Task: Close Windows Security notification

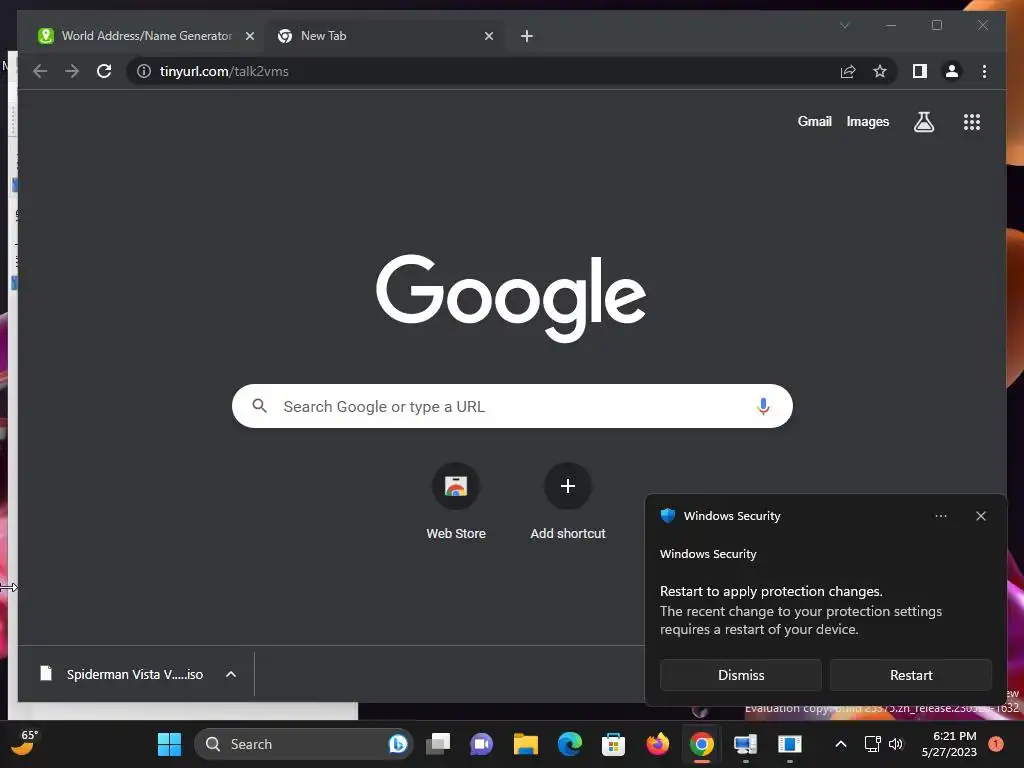Action: coord(980,516)
